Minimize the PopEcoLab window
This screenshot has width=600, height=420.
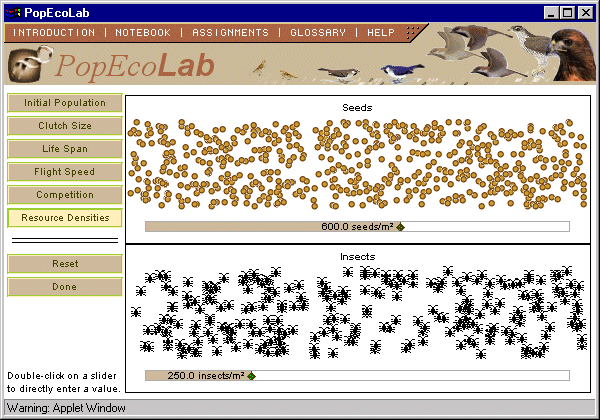(x=551, y=13)
